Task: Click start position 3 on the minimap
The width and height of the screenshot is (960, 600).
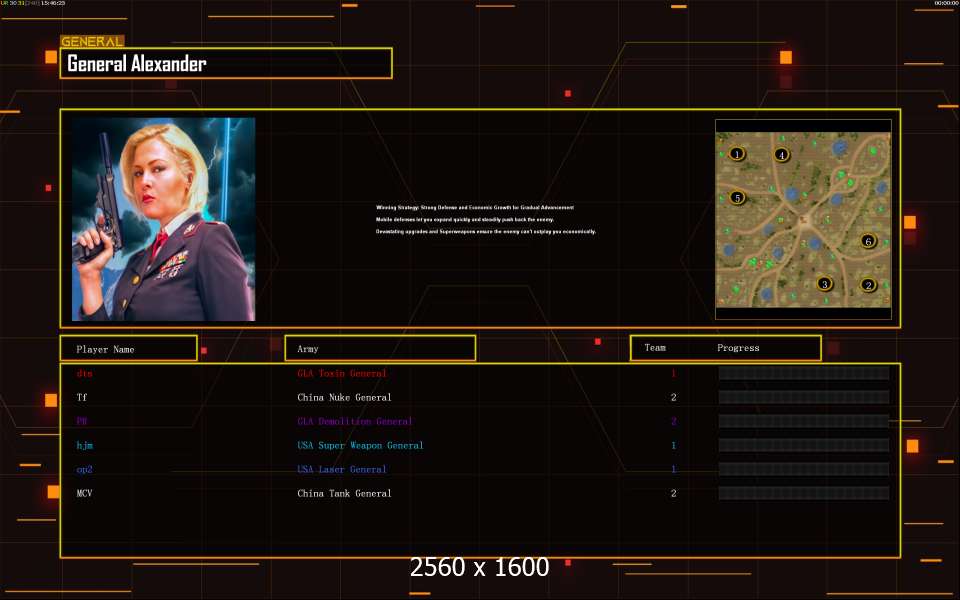Action: (x=825, y=284)
